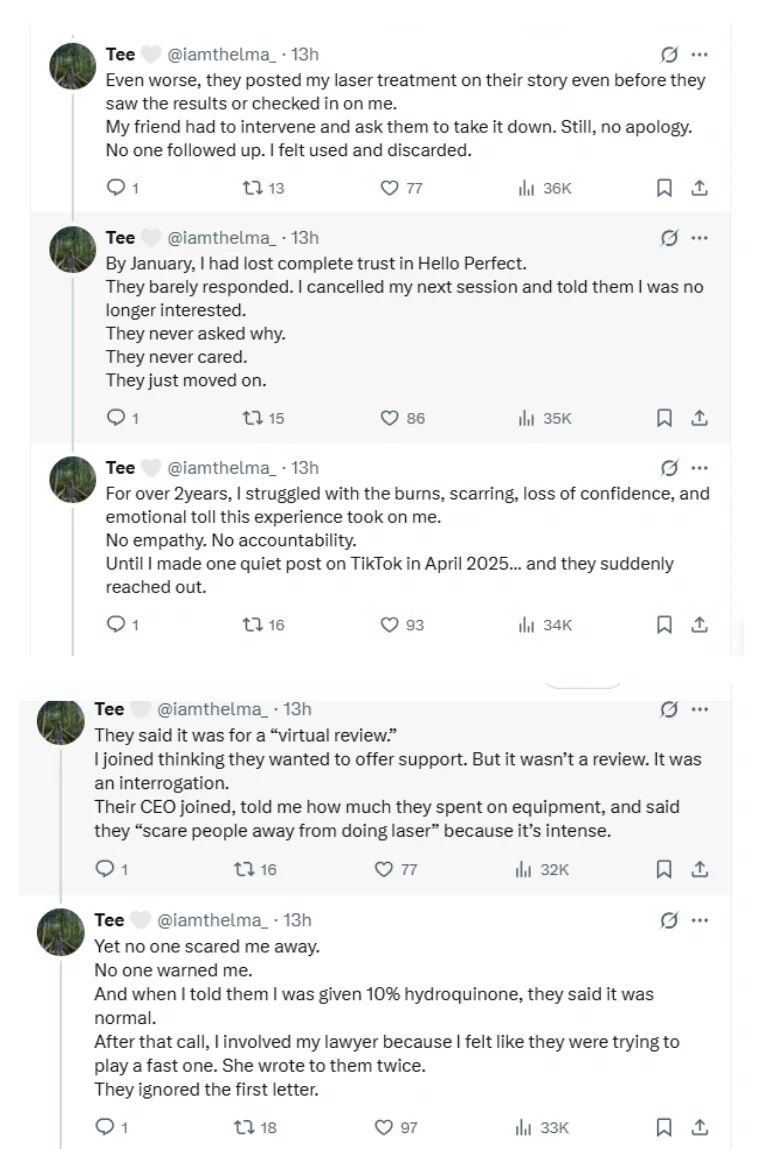Screen dimensions: 757x1149
Task: Open @iamthelma_ handle on first tweet
Action: point(220,54)
